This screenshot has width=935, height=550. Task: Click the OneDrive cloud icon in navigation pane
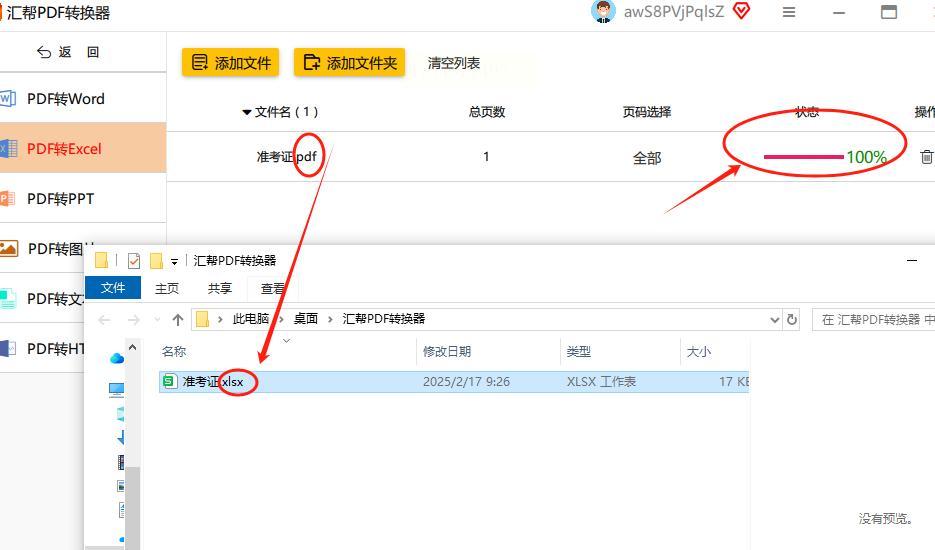point(117,358)
